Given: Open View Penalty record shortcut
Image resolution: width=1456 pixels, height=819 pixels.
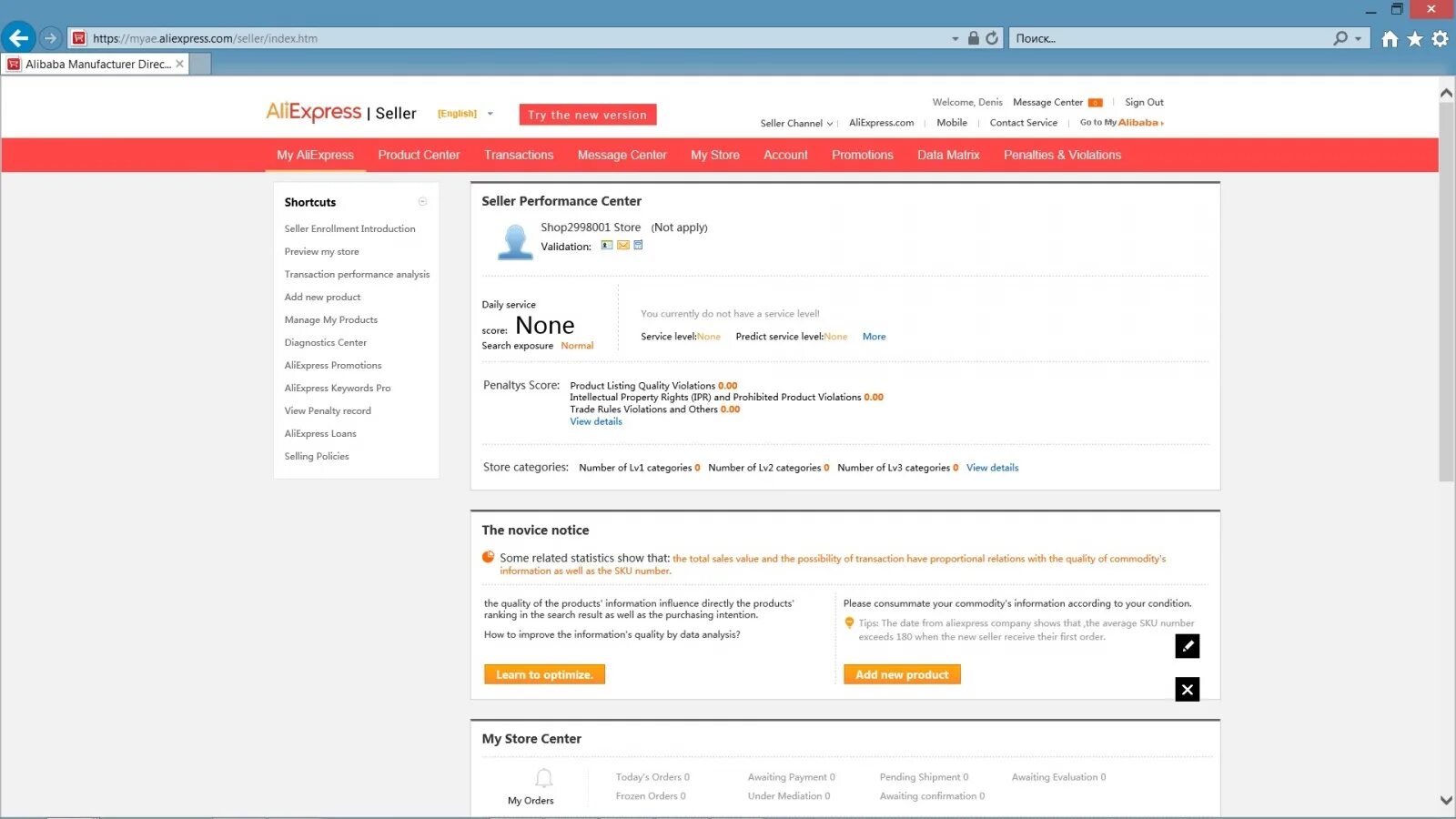Looking at the screenshot, I should pyautogui.click(x=328, y=411).
